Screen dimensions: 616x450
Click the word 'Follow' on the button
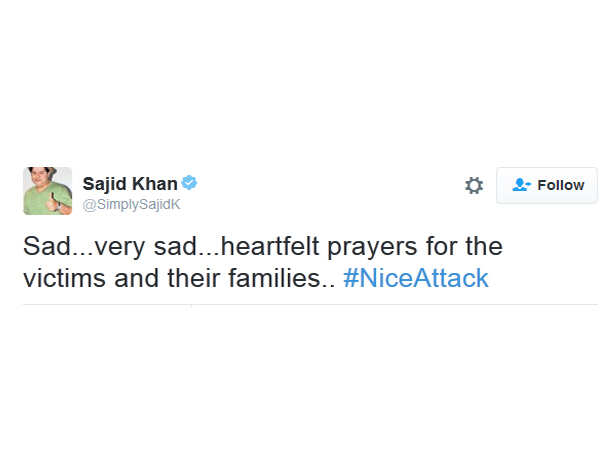(561, 185)
